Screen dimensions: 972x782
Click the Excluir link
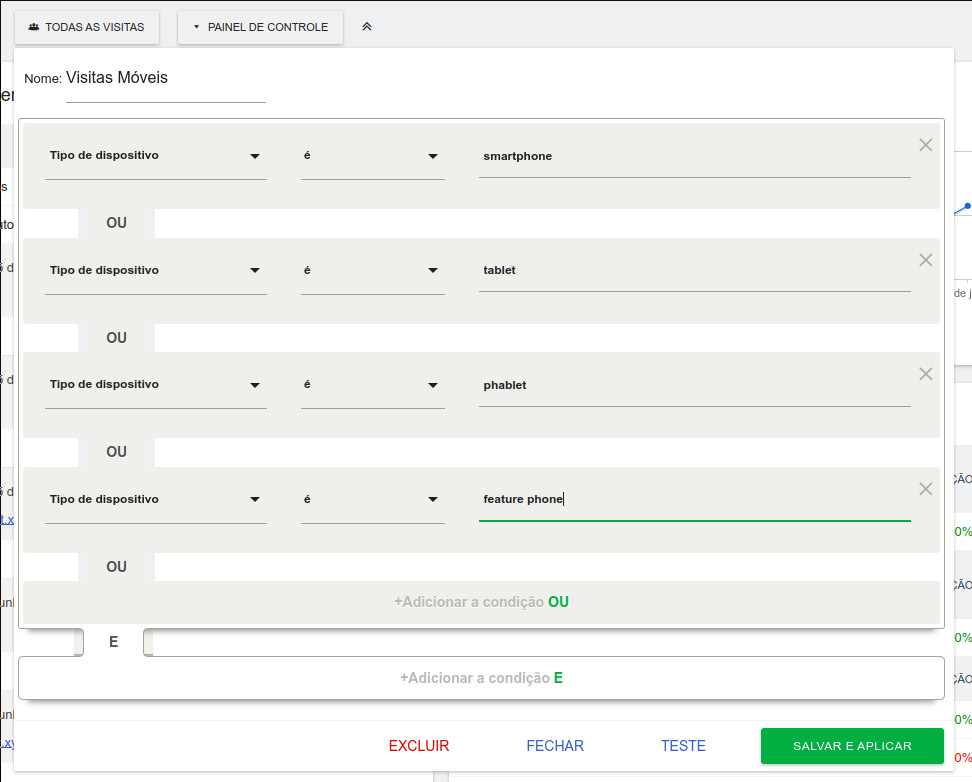(419, 746)
